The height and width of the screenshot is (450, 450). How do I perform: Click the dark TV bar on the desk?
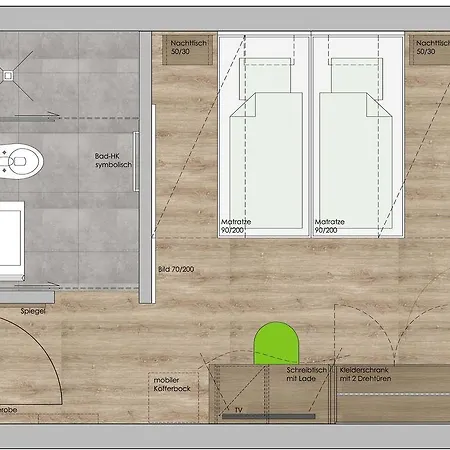click(x=268, y=416)
